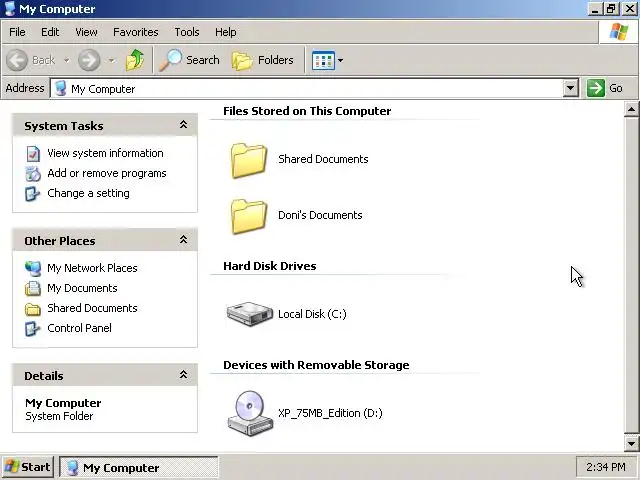This screenshot has height=480, width=640.
Task: Click Change a setting link
Action: pyautogui.click(x=89, y=193)
